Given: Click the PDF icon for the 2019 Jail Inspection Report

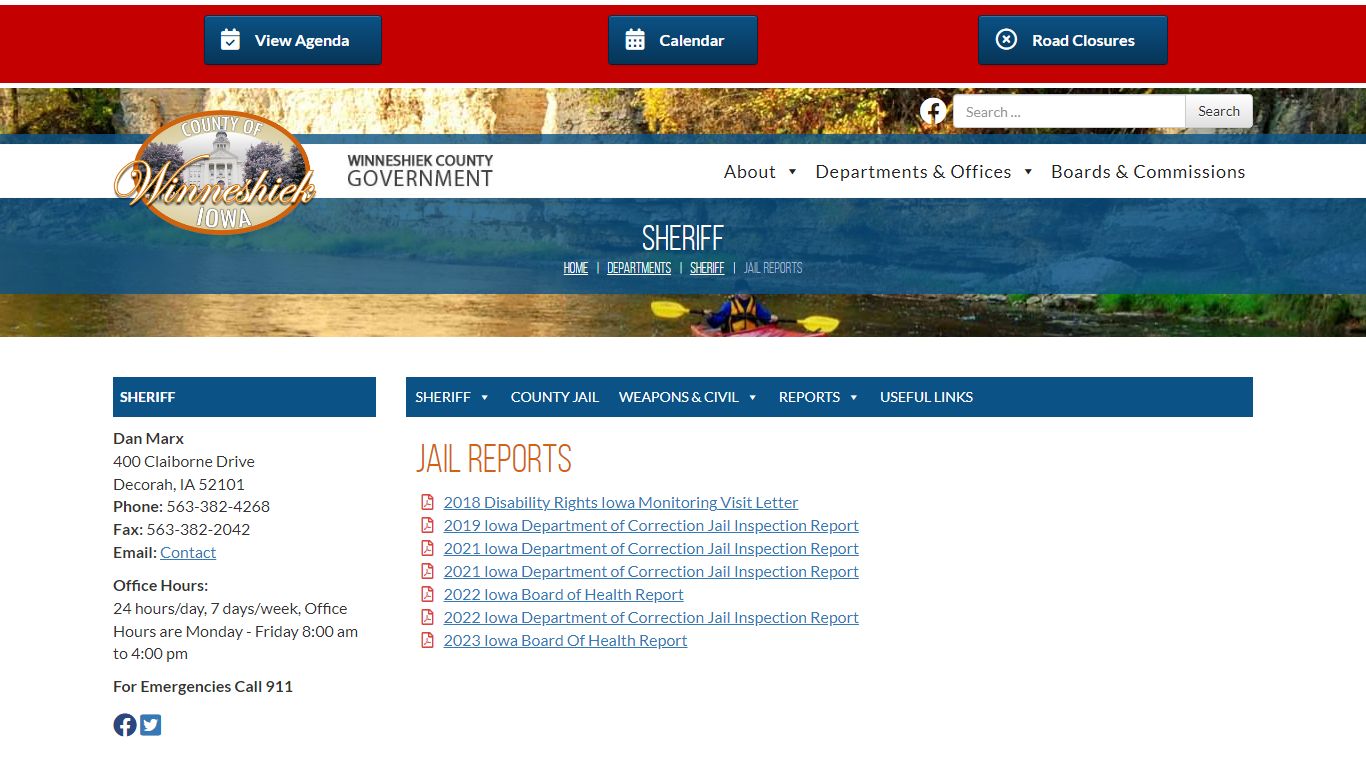Looking at the screenshot, I should pyautogui.click(x=427, y=525).
